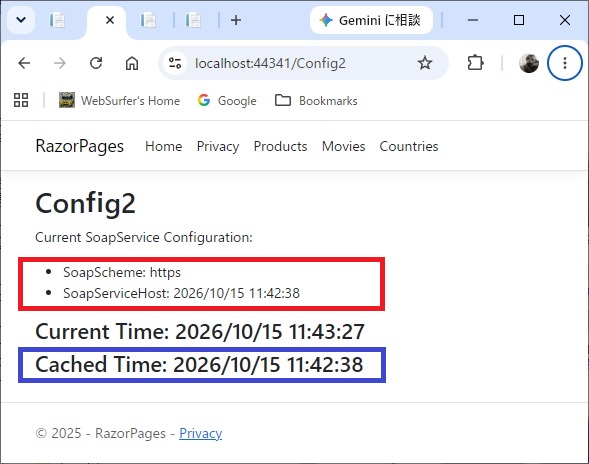The height and width of the screenshot is (464, 589).
Task: Click the Cached Time heading text
Action: click(x=199, y=364)
